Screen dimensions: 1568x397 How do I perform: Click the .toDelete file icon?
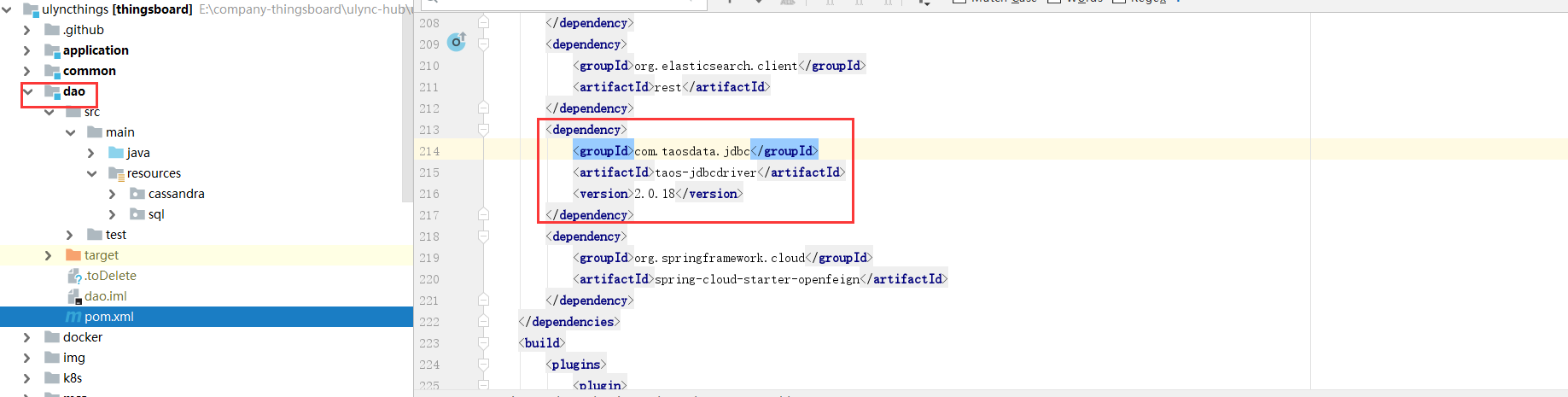point(74,276)
